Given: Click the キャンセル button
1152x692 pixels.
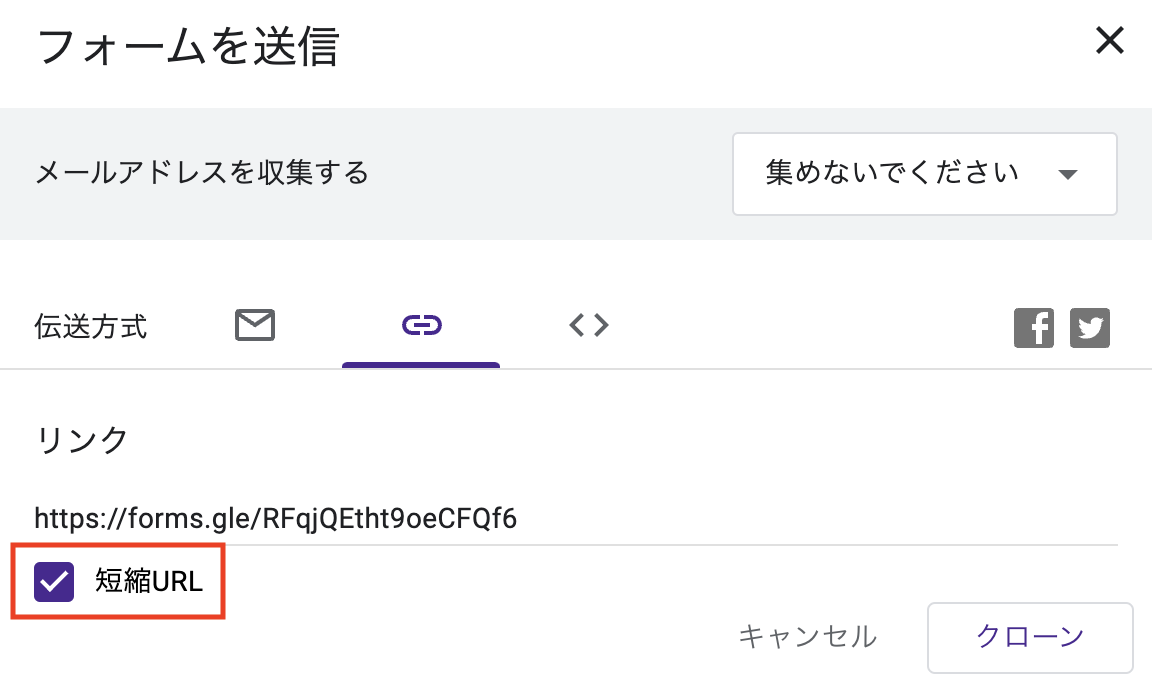Looking at the screenshot, I should click(x=807, y=637).
